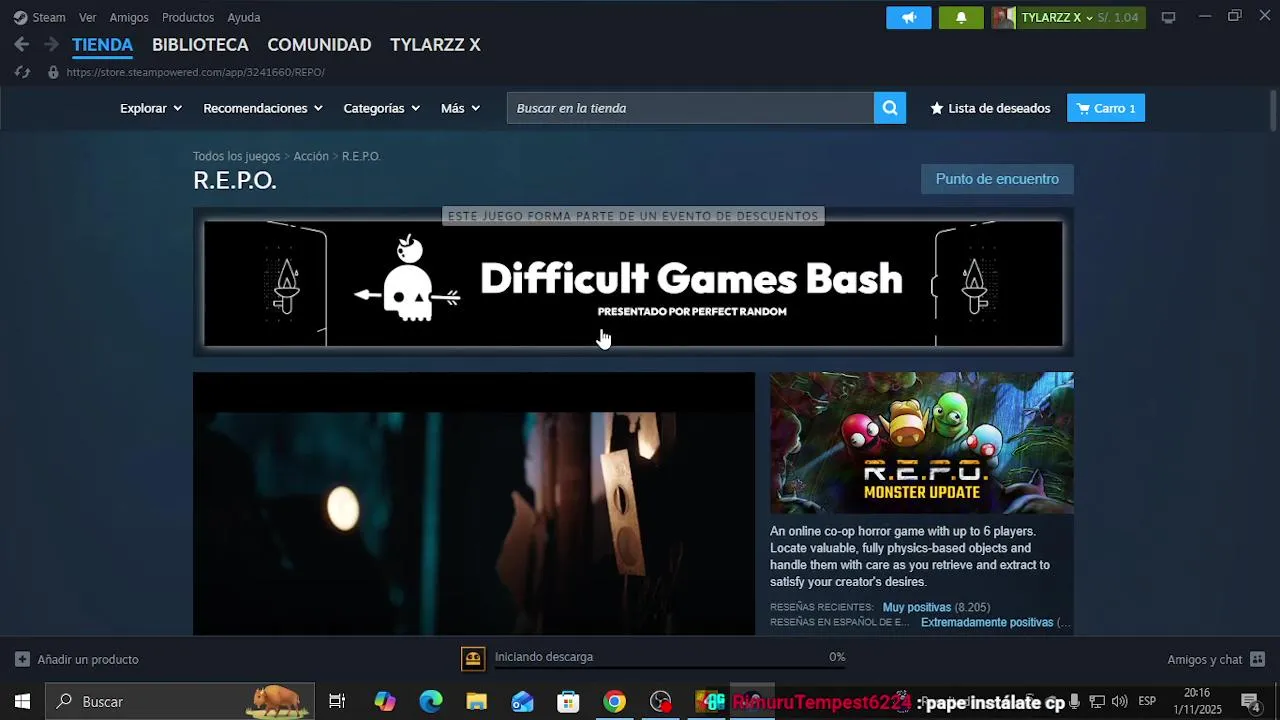
Task: Open Task View on the taskbar
Action: (337, 701)
